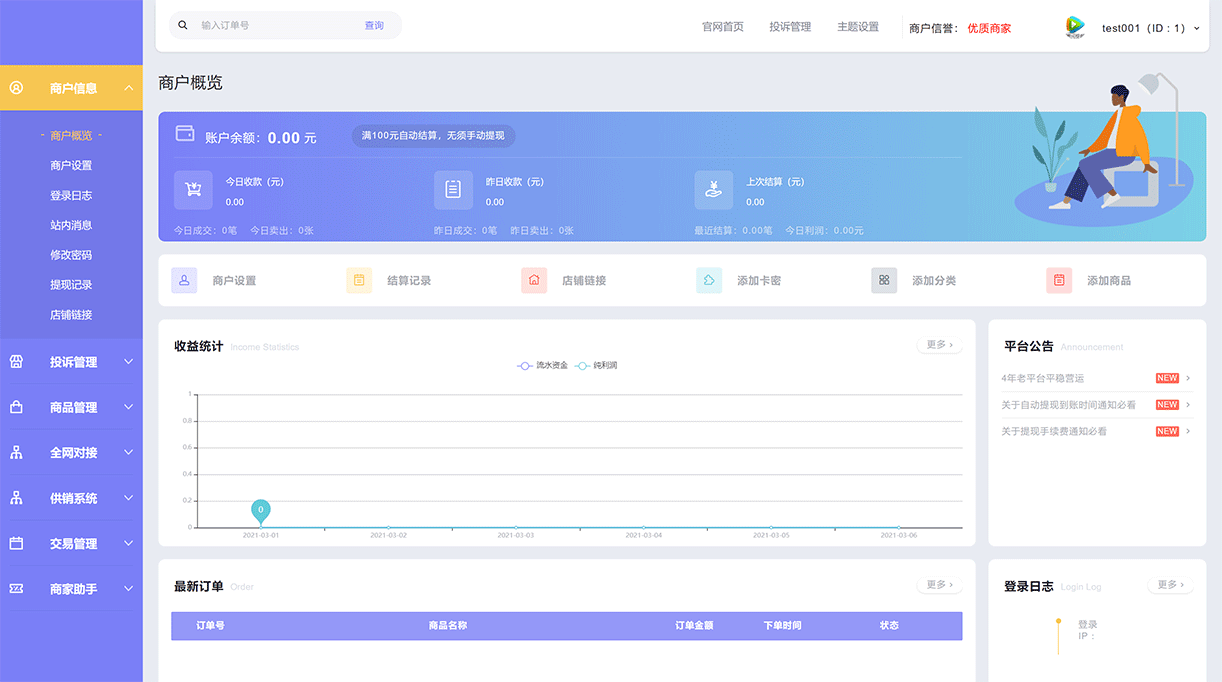Click the 投诉管理 sidebar icon

(x=17, y=362)
